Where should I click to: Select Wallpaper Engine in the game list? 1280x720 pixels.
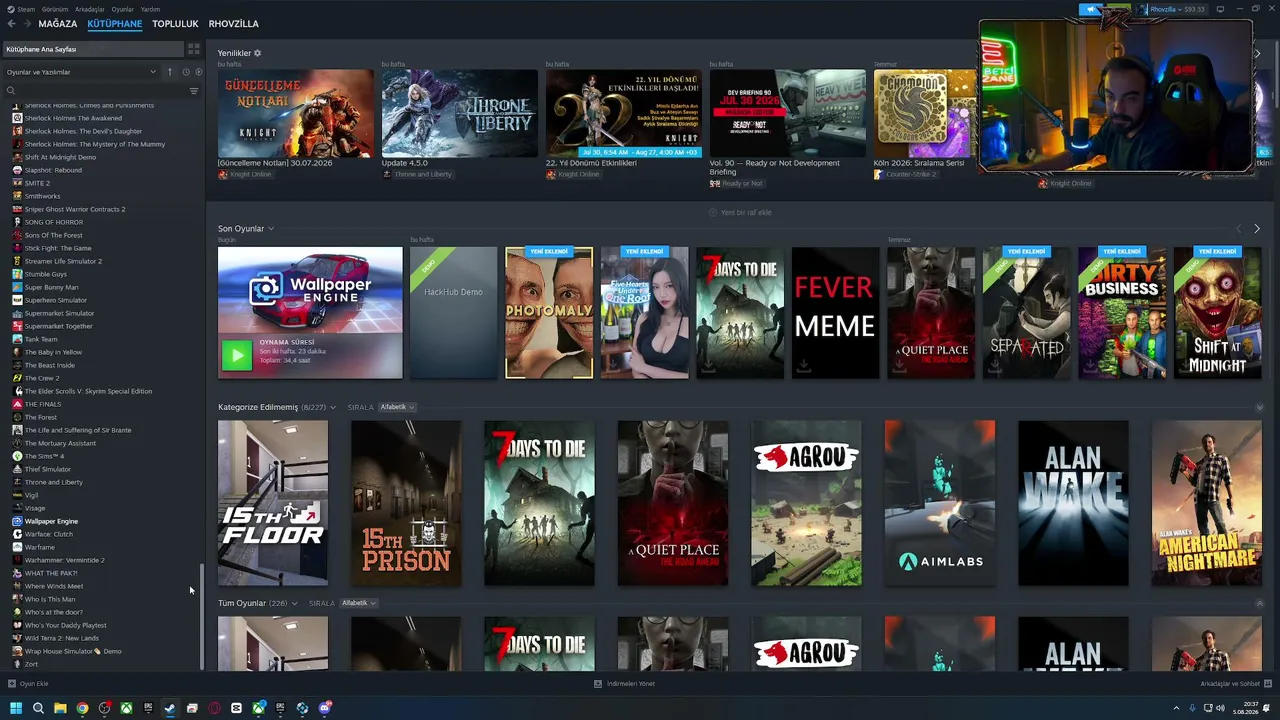(x=51, y=521)
